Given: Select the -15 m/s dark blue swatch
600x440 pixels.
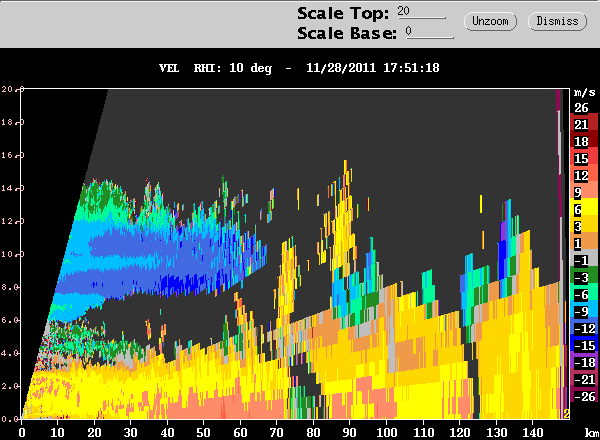Looking at the screenshot, I should tap(584, 343).
